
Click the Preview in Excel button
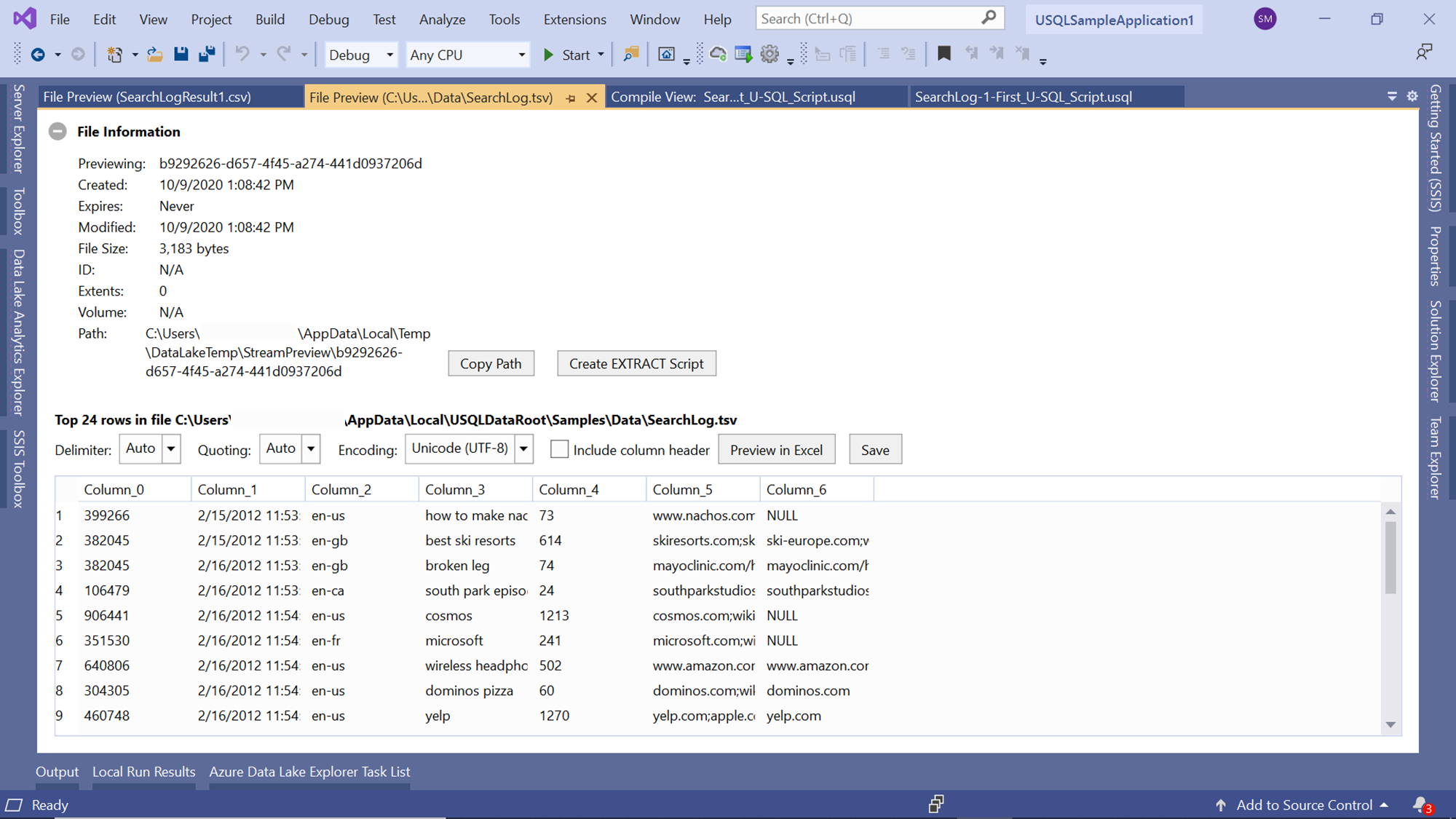click(x=776, y=450)
